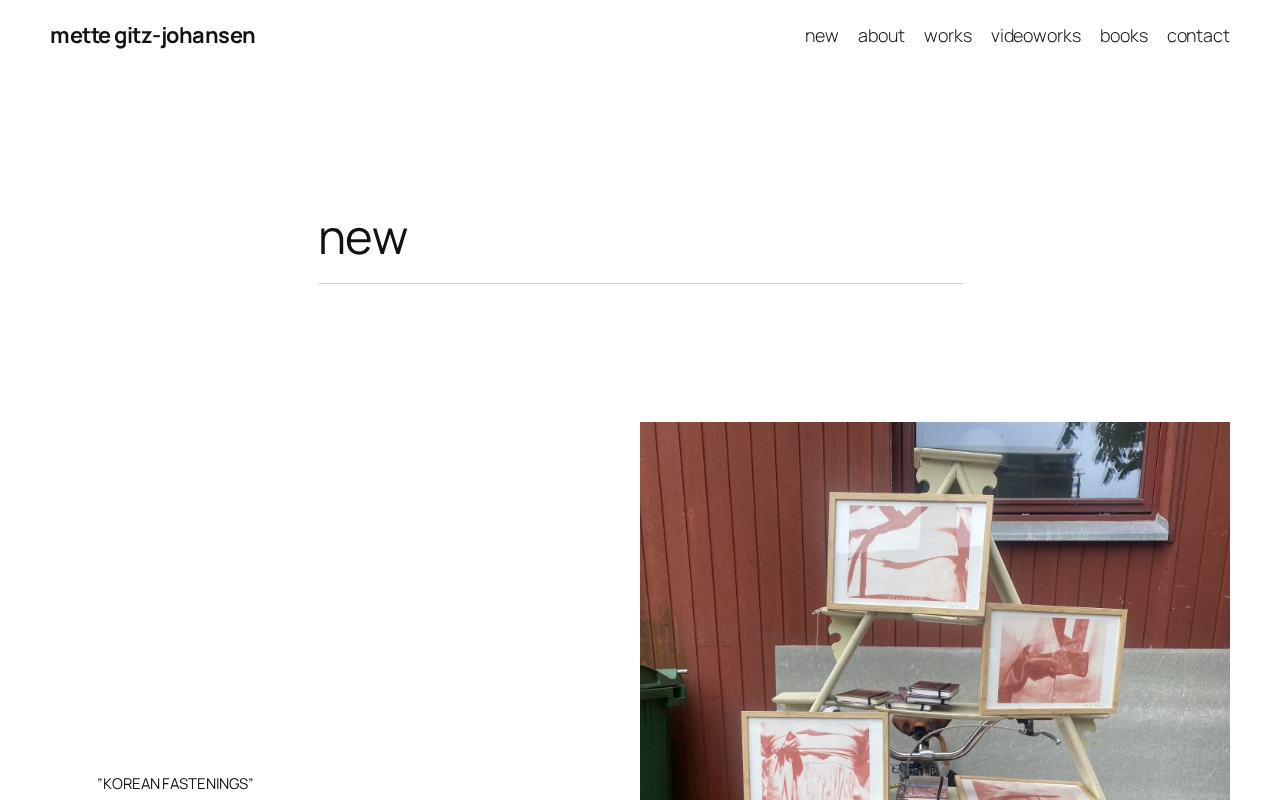Select works in the navigation
The width and height of the screenshot is (1280, 800).
[x=948, y=35]
